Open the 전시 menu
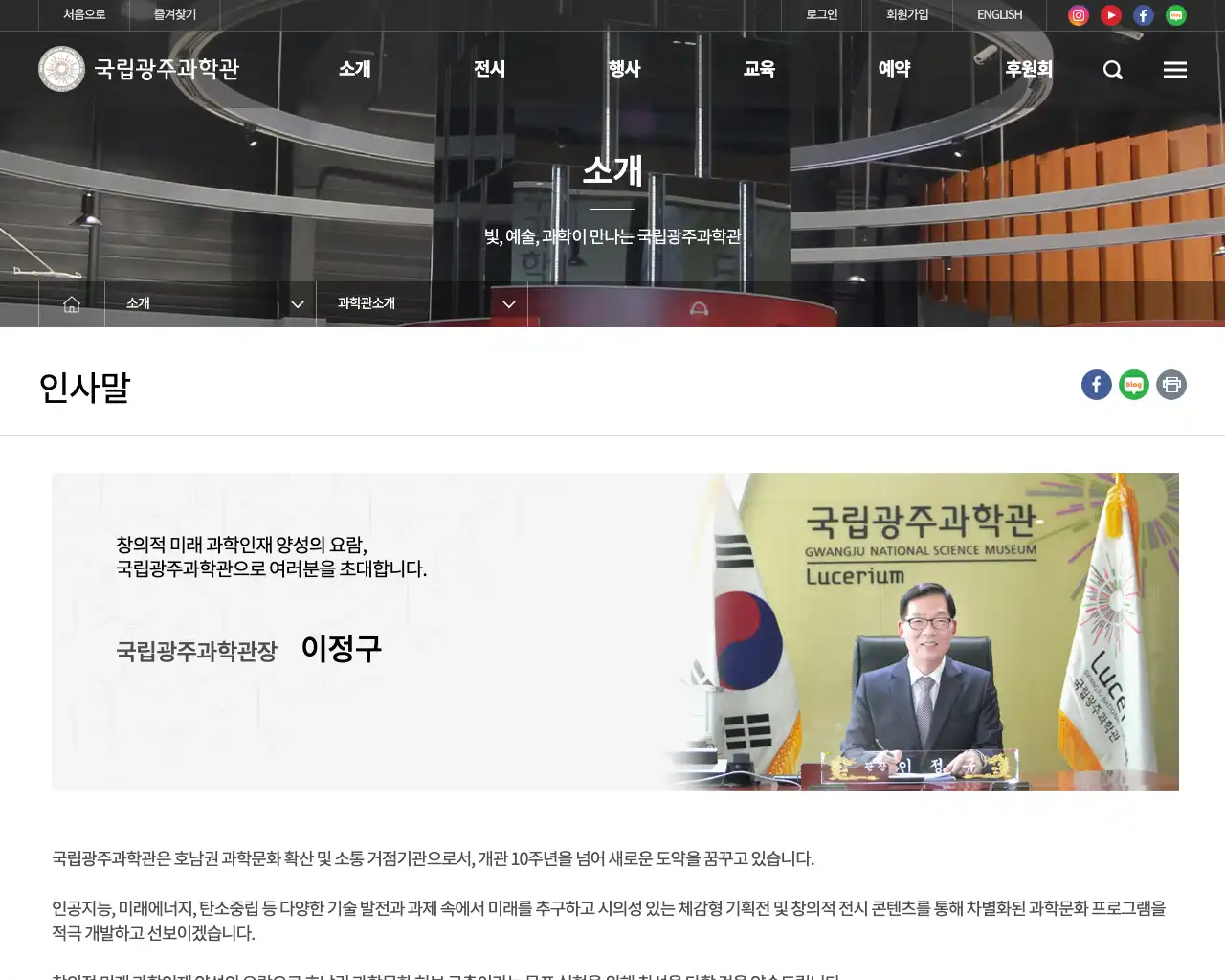 point(489,69)
